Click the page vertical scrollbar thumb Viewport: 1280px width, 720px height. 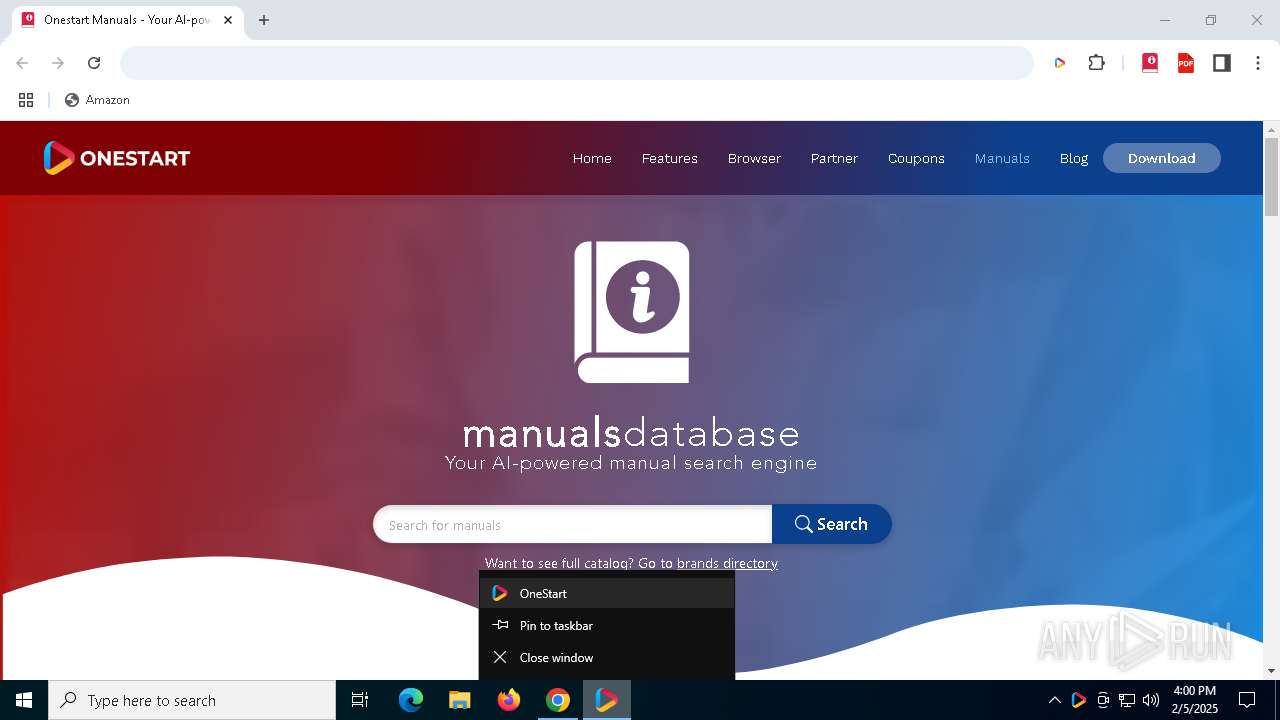pos(1272,177)
